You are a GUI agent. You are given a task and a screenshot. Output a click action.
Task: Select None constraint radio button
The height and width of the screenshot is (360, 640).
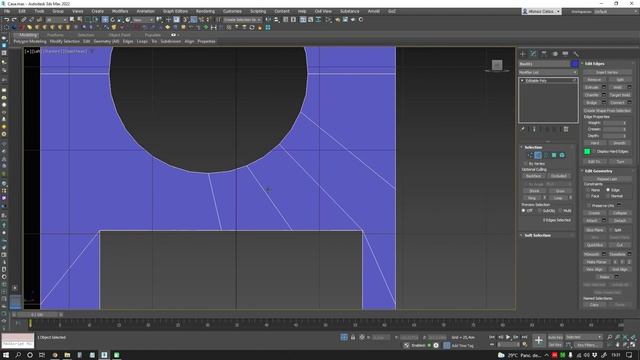[x=588, y=190]
